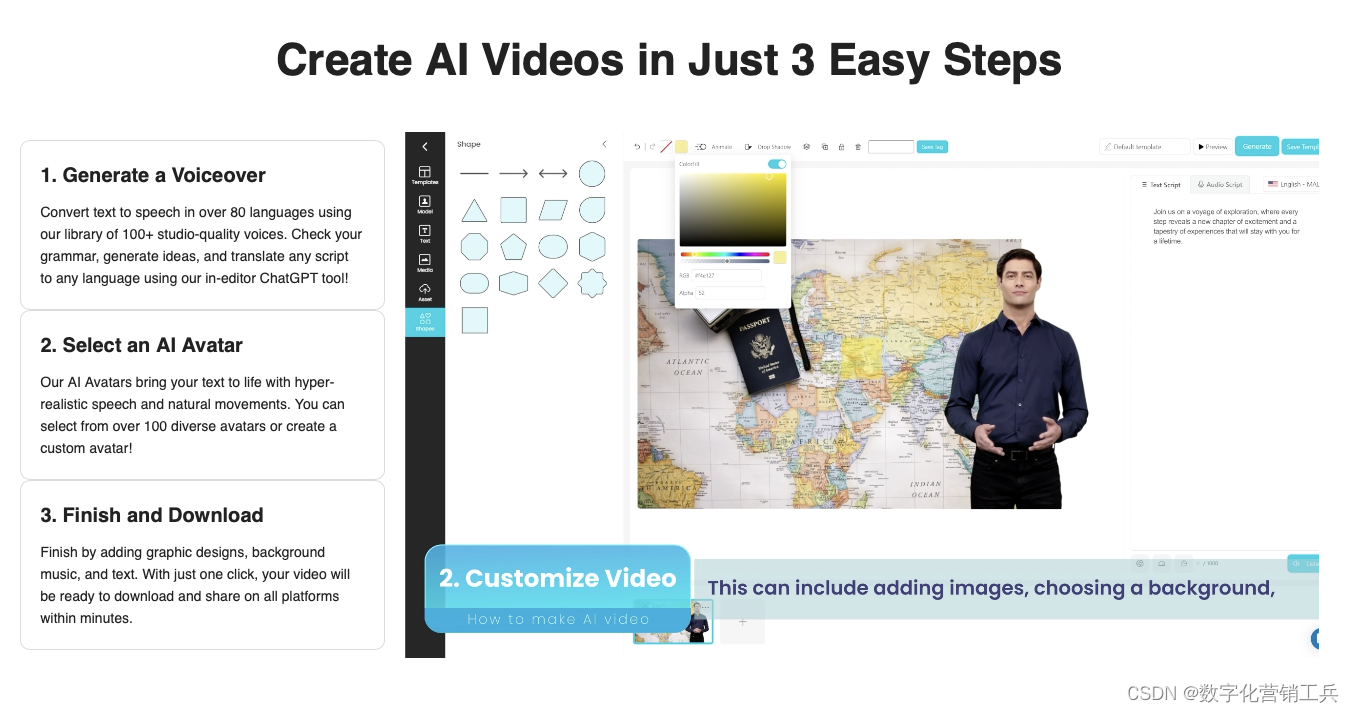
Task: Click the lock icon in toolbar
Action: (841, 147)
